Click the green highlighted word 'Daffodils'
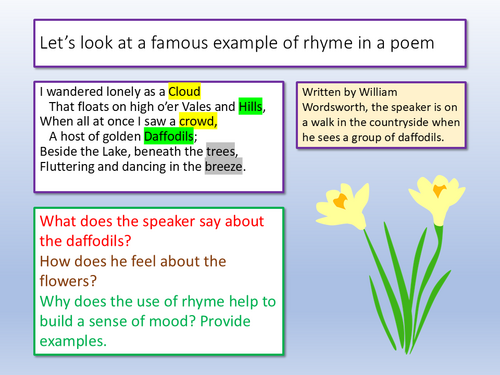 [169, 136]
